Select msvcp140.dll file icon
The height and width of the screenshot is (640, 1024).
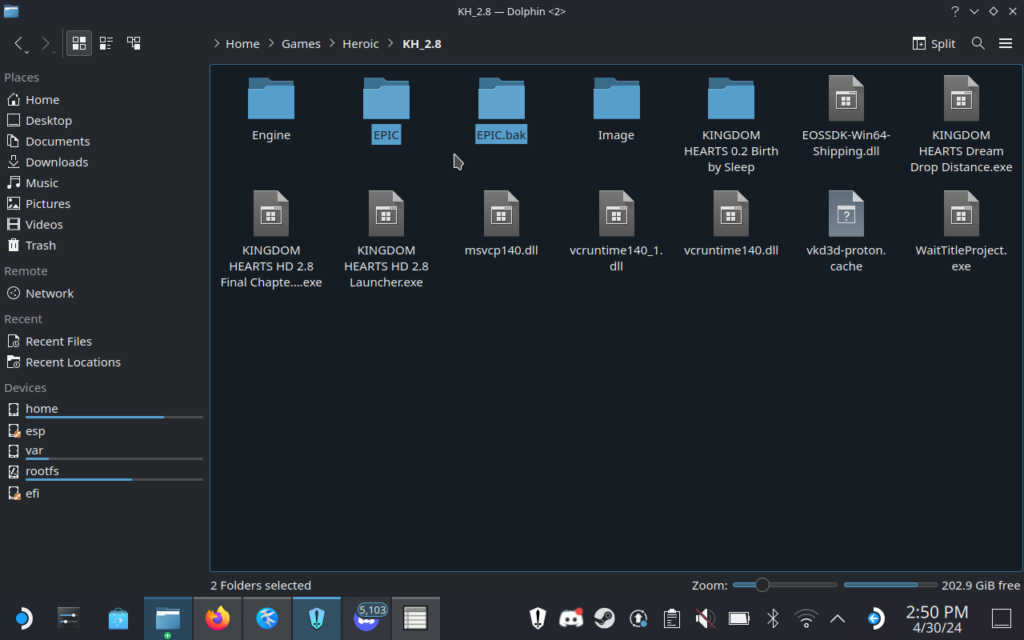tap(501, 214)
